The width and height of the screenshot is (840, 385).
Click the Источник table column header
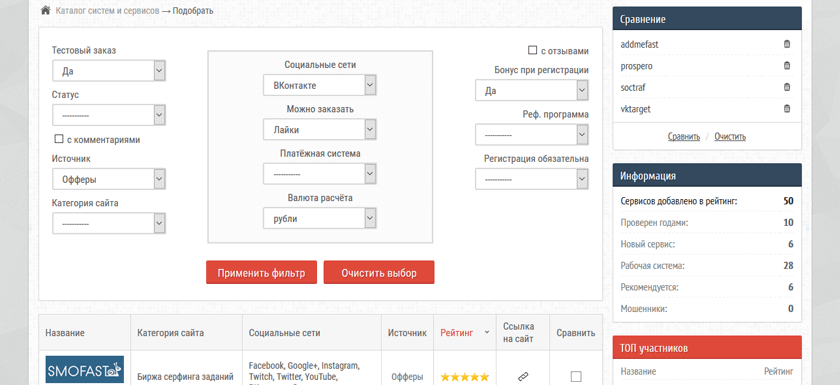coord(407,333)
